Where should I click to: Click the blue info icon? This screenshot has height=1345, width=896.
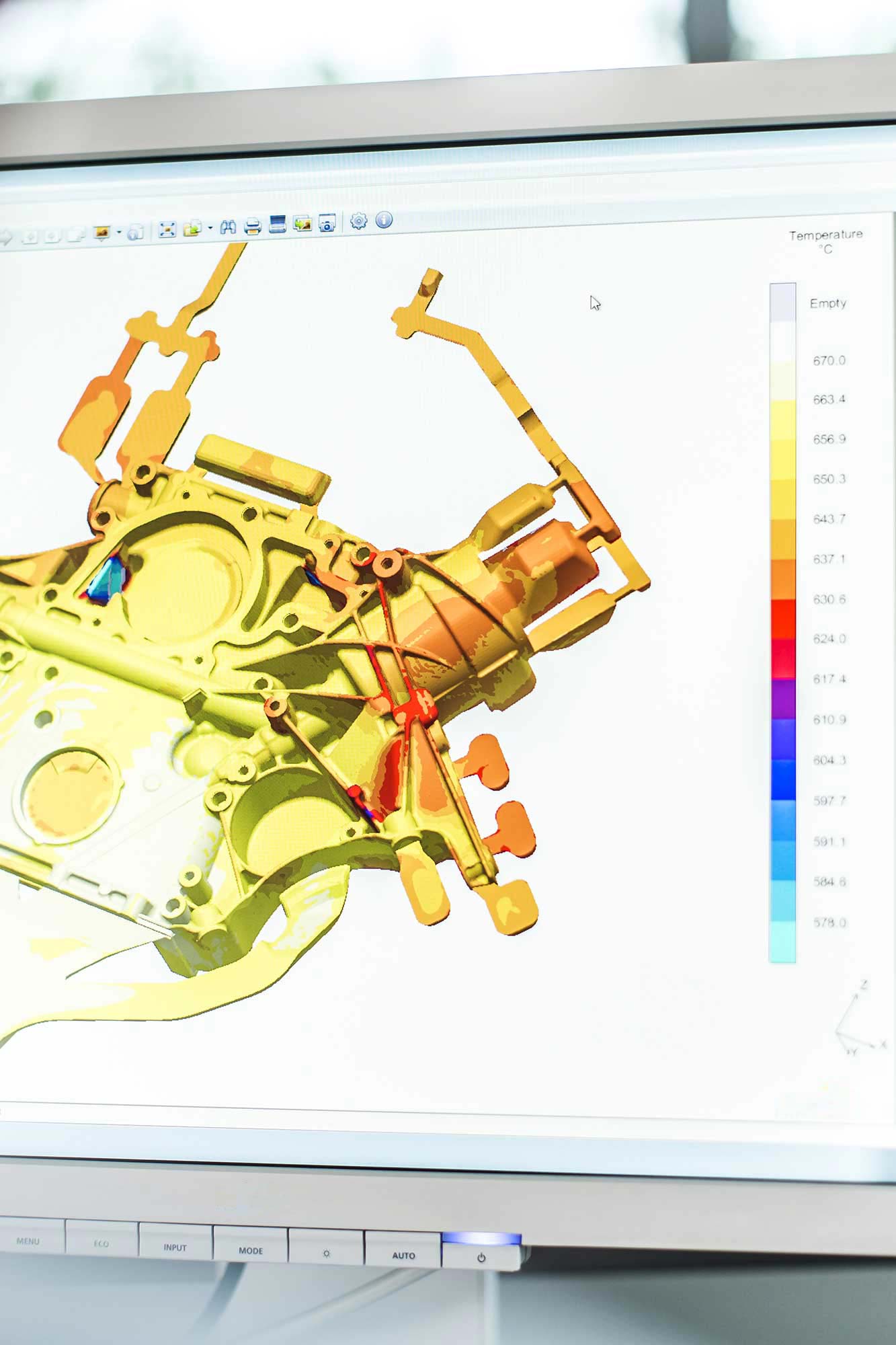pyautogui.click(x=384, y=220)
